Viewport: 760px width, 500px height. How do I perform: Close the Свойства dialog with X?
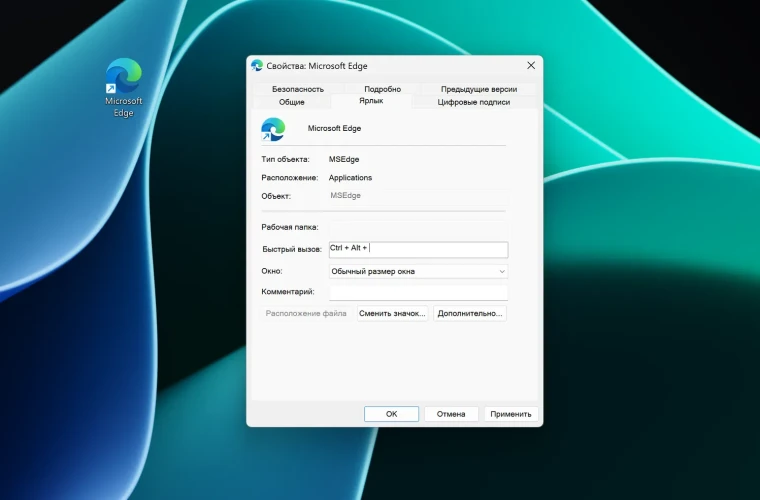(531, 65)
